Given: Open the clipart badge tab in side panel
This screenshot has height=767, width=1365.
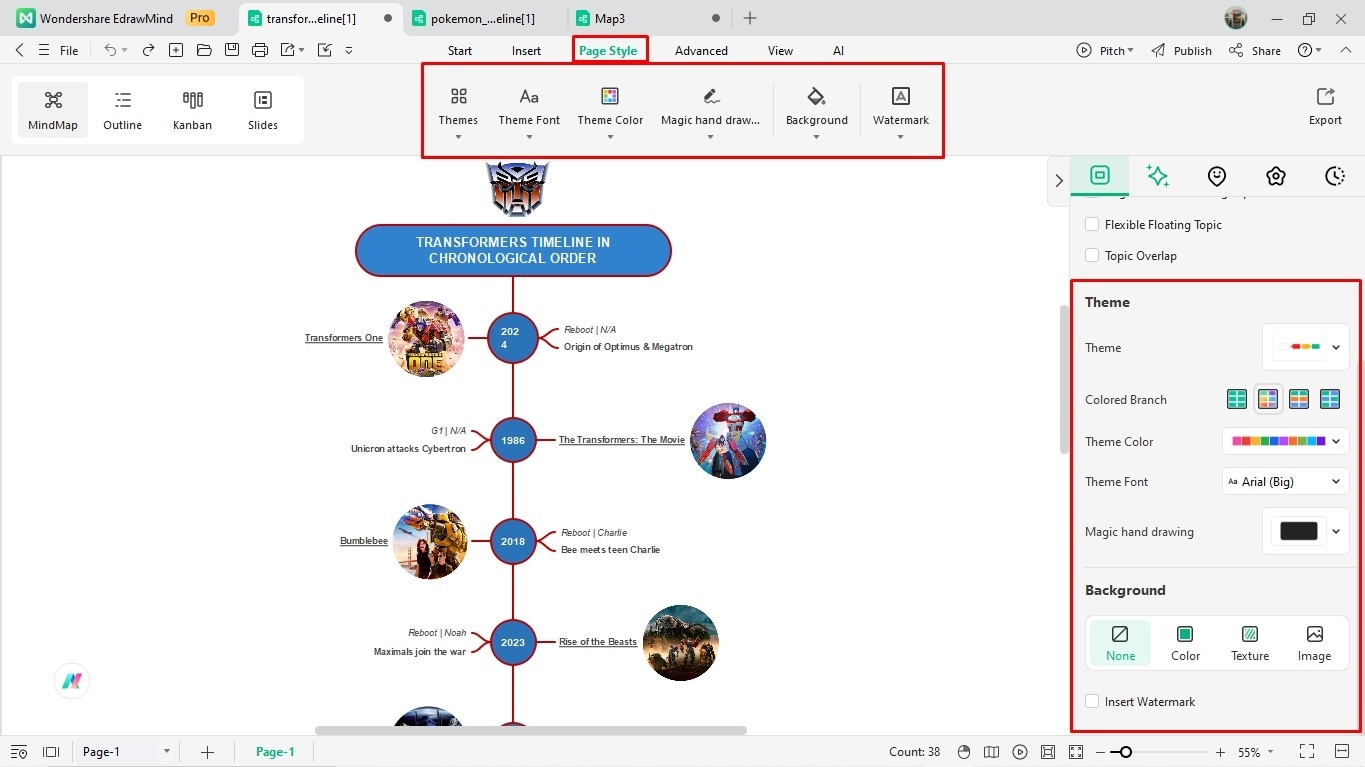Looking at the screenshot, I should [x=1276, y=176].
